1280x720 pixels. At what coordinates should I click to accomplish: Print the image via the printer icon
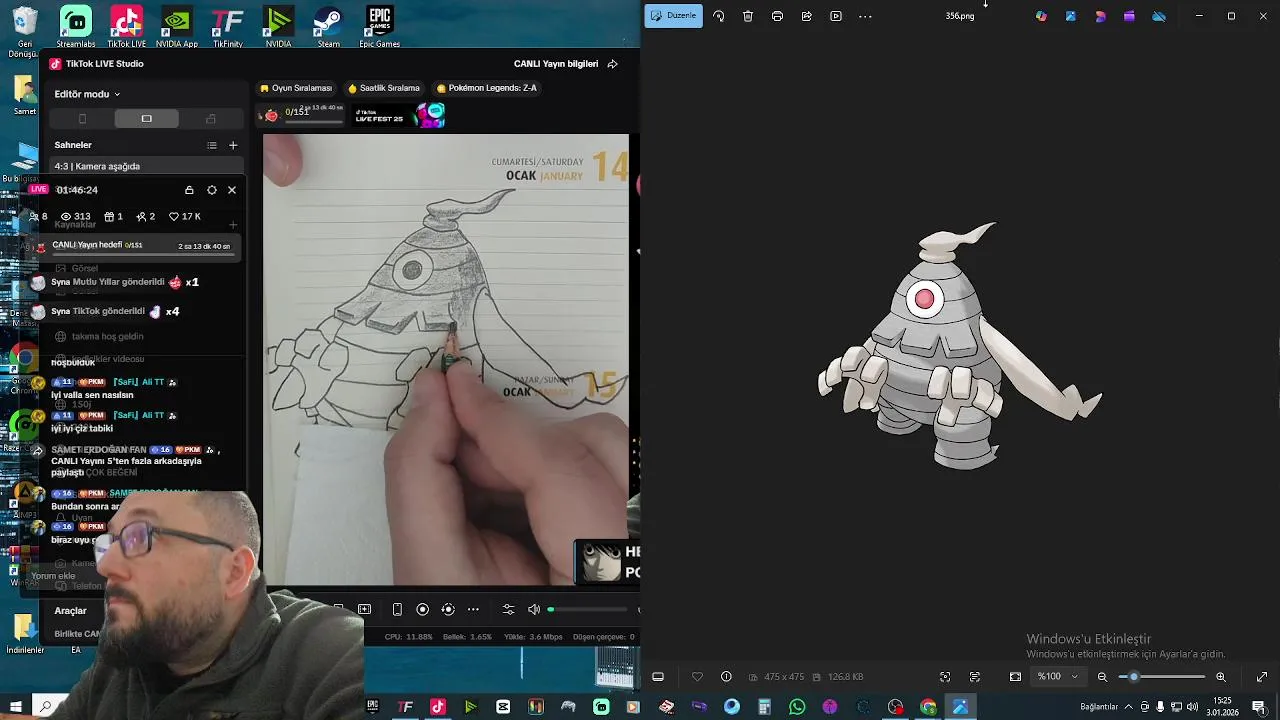pos(777,16)
